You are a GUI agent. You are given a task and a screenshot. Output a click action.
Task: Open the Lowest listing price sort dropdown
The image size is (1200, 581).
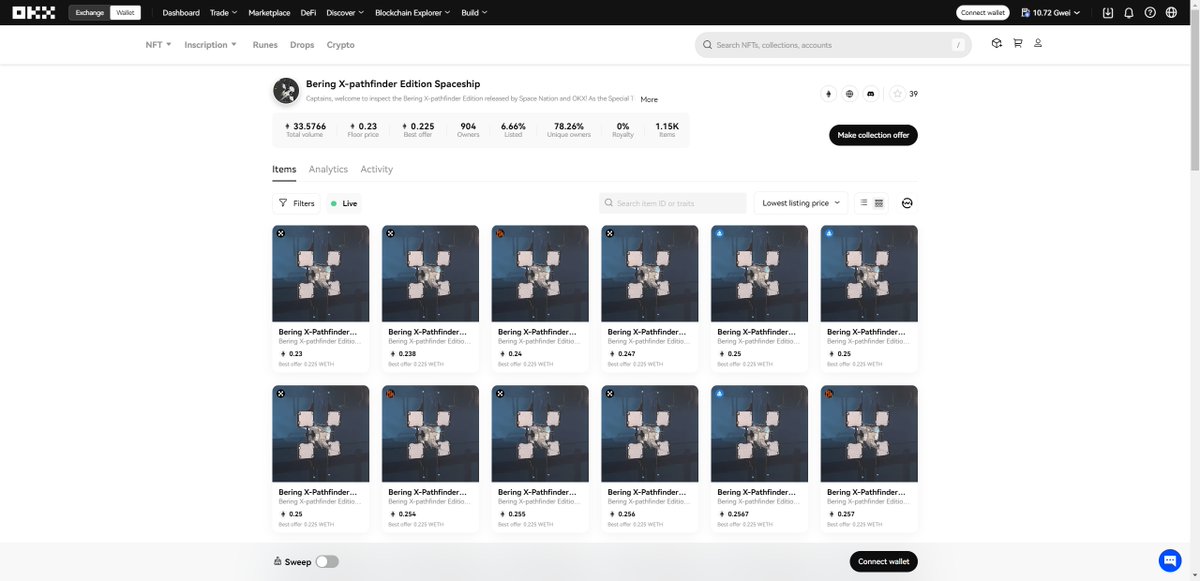801,203
